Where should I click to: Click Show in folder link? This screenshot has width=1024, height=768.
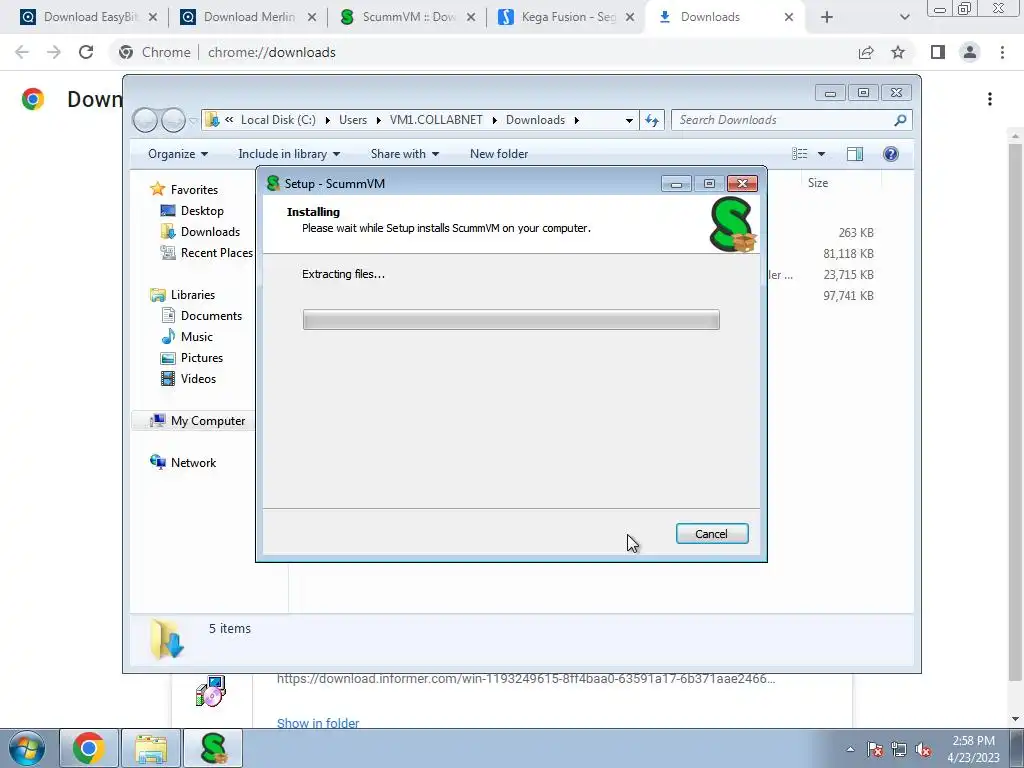[318, 723]
